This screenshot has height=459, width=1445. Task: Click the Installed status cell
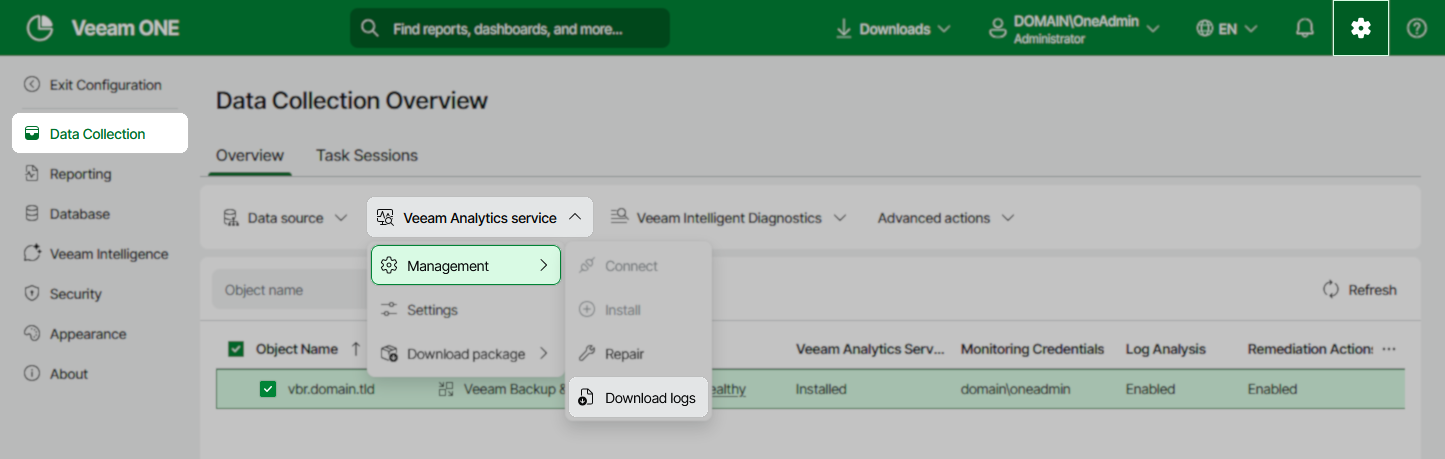click(821, 389)
